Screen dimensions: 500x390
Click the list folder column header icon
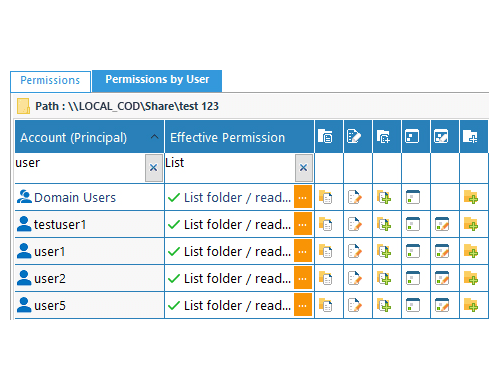point(325,137)
